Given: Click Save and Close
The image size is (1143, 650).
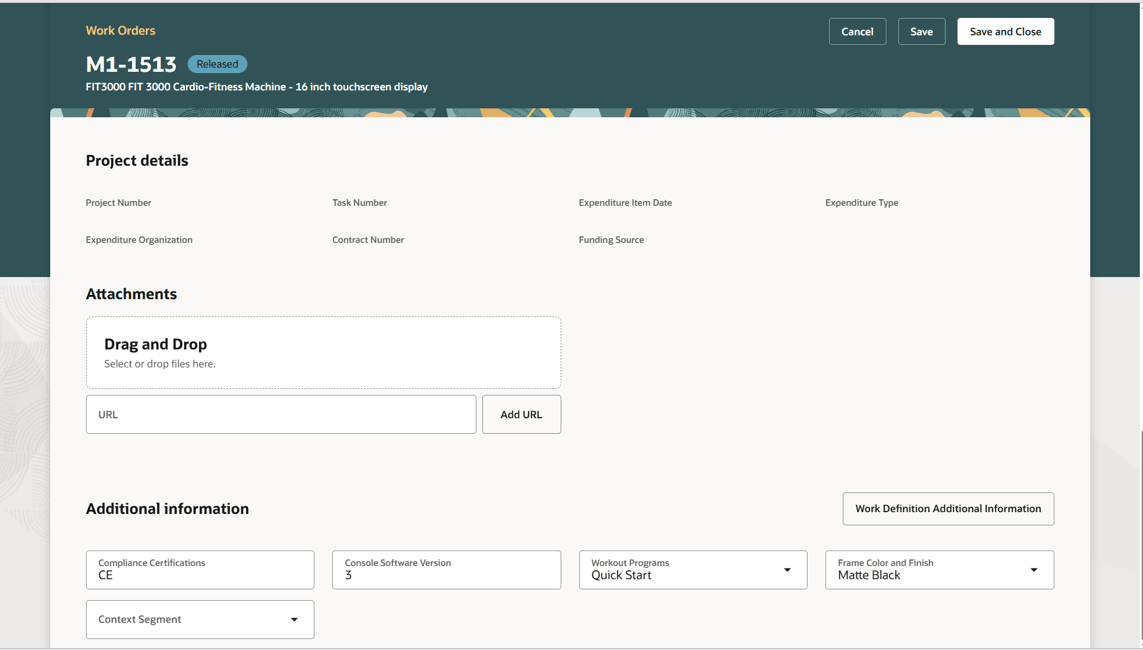Looking at the screenshot, I should tap(1005, 31).
